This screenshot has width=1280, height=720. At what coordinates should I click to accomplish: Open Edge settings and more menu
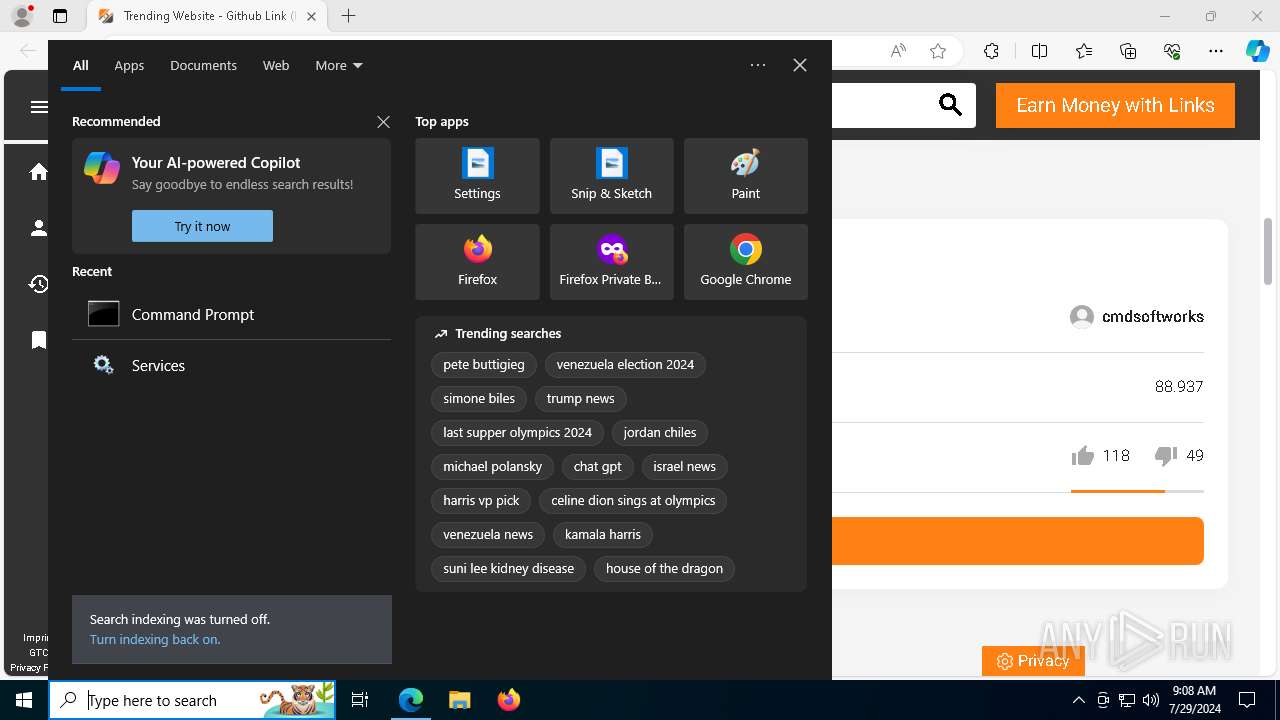point(1216,51)
